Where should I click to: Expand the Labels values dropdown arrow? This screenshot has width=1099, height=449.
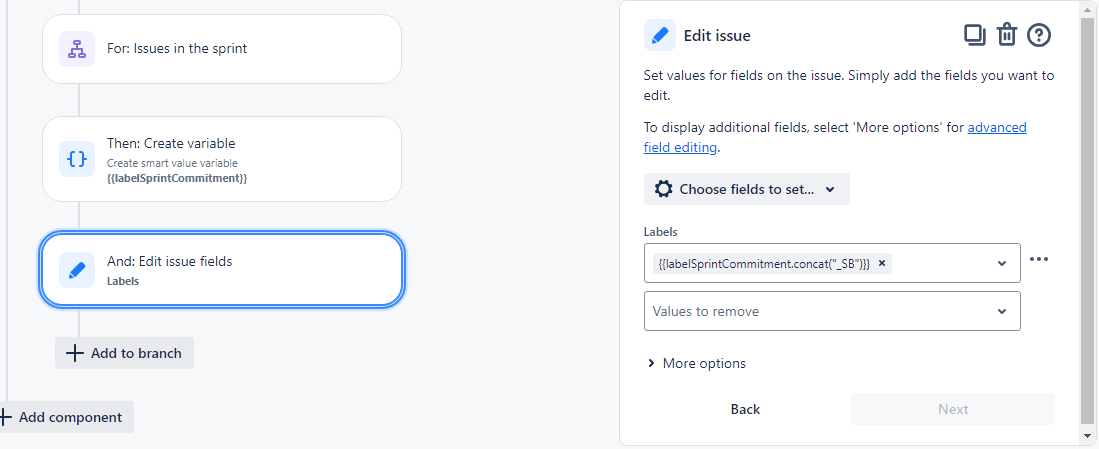tap(1002, 263)
